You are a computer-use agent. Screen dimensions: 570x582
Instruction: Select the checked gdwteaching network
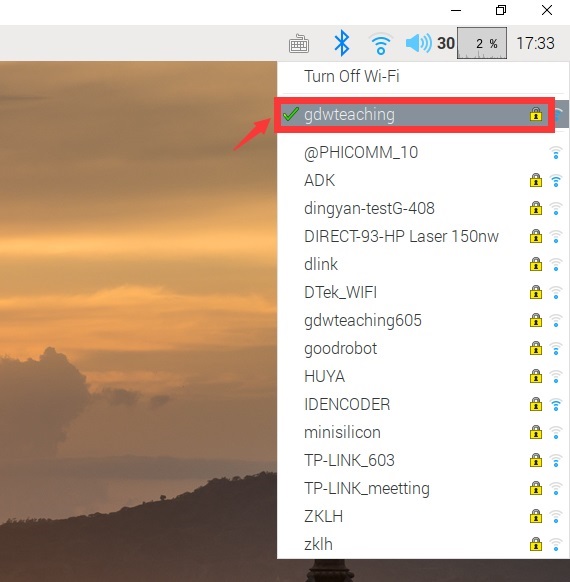[x=414, y=114]
